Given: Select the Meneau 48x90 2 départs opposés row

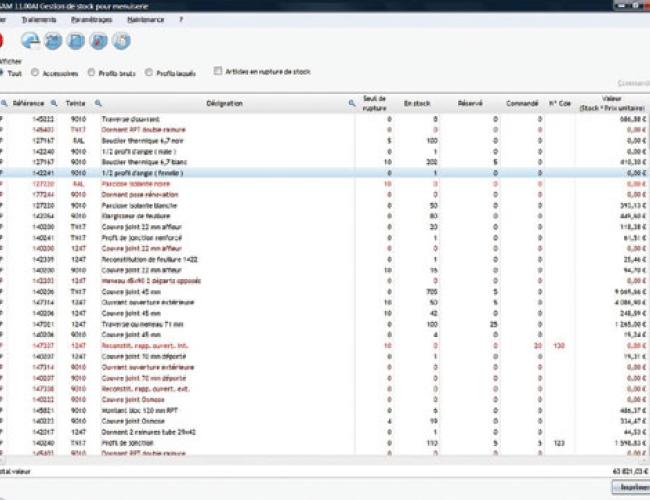Looking at the screenshot, I should tap(323, 281).
